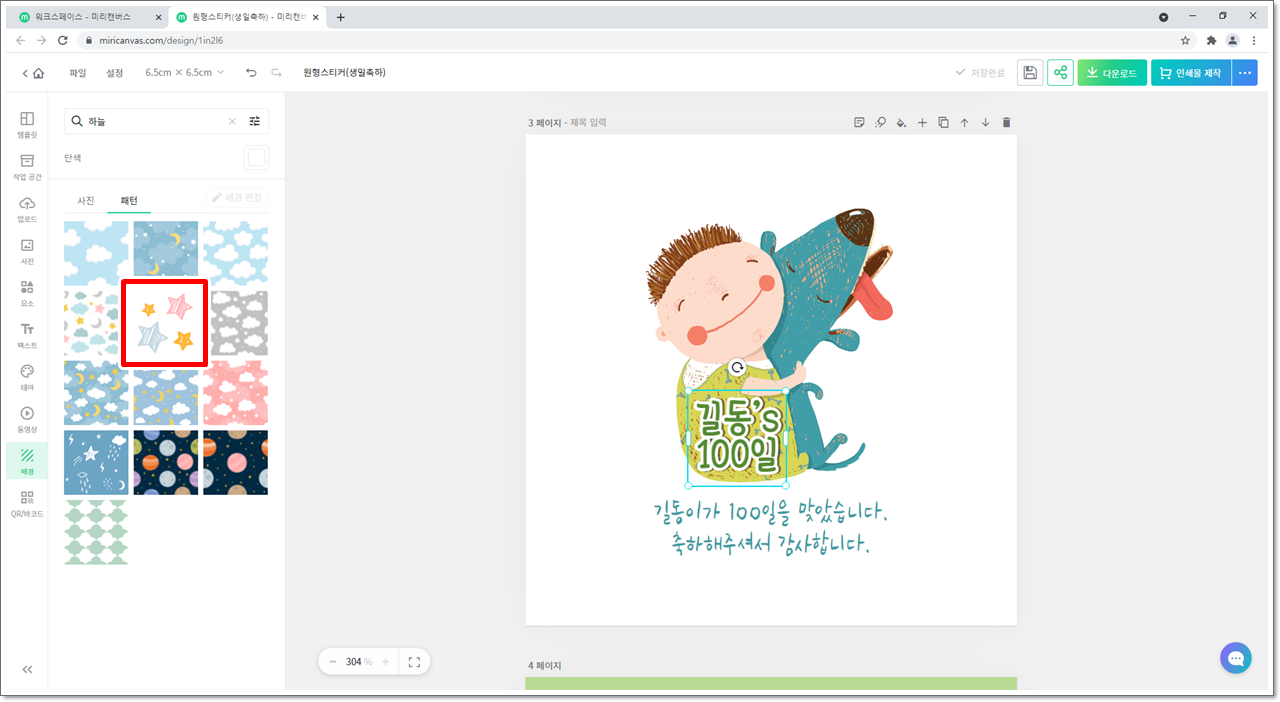Viewport: 1280px width, 702px height.
Task: Add a new page with plus icon
Action: [922, 123]
